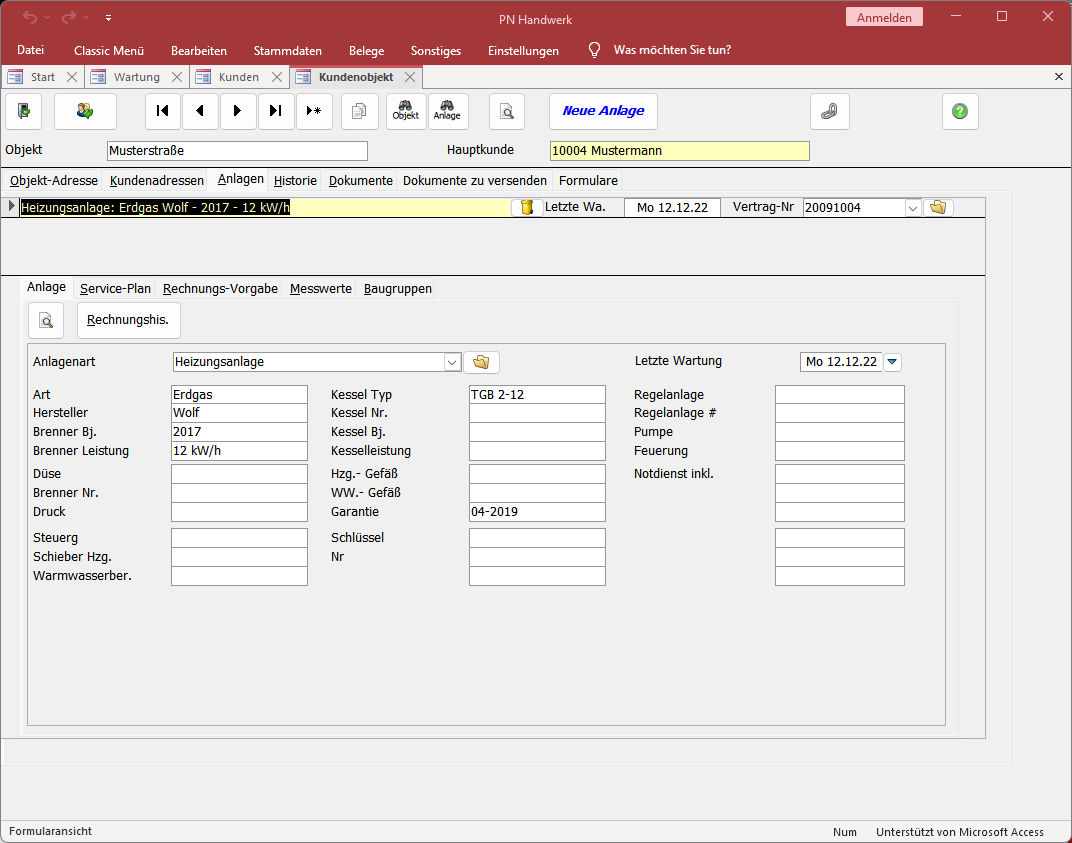Click the Kessel Nr. input field
Viewport: 1072px width, 843px height.
point(537,413)
